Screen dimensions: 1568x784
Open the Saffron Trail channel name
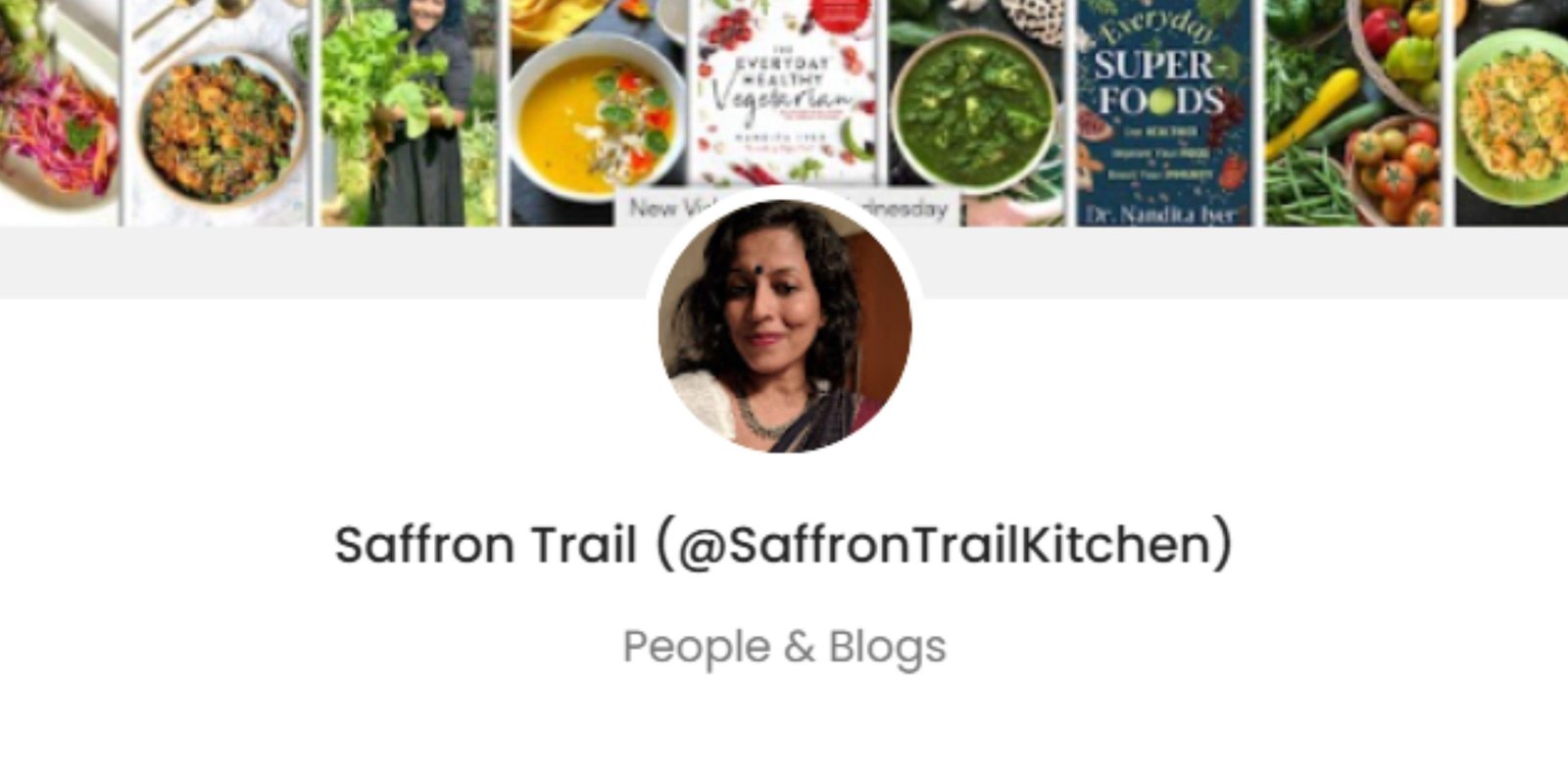pyautogui.click(x=486, y=545)
